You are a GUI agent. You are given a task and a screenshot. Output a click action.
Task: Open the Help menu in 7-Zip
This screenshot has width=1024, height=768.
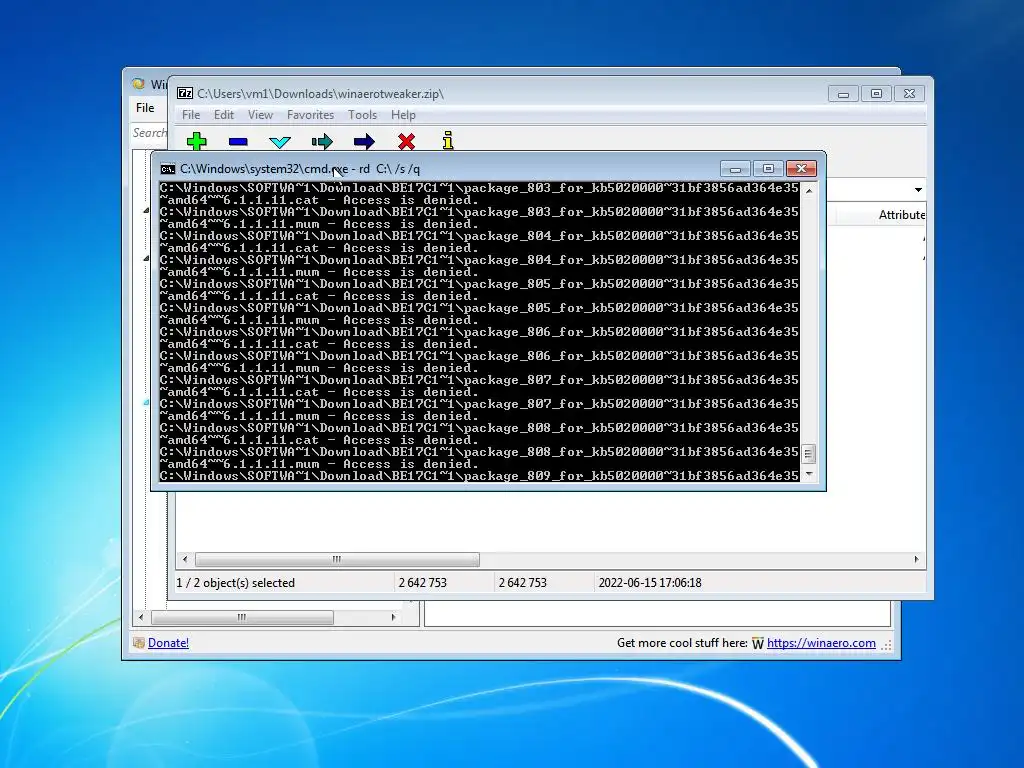click(403, 115)
